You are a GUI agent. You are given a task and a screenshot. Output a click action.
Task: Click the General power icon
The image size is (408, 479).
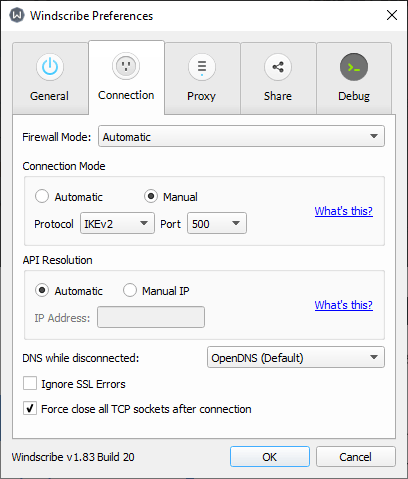(50, 67)
